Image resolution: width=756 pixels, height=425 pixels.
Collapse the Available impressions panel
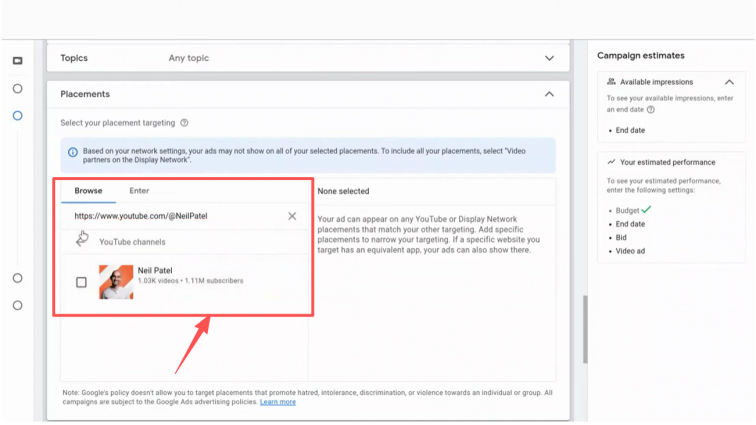click(x=729, y=82)
